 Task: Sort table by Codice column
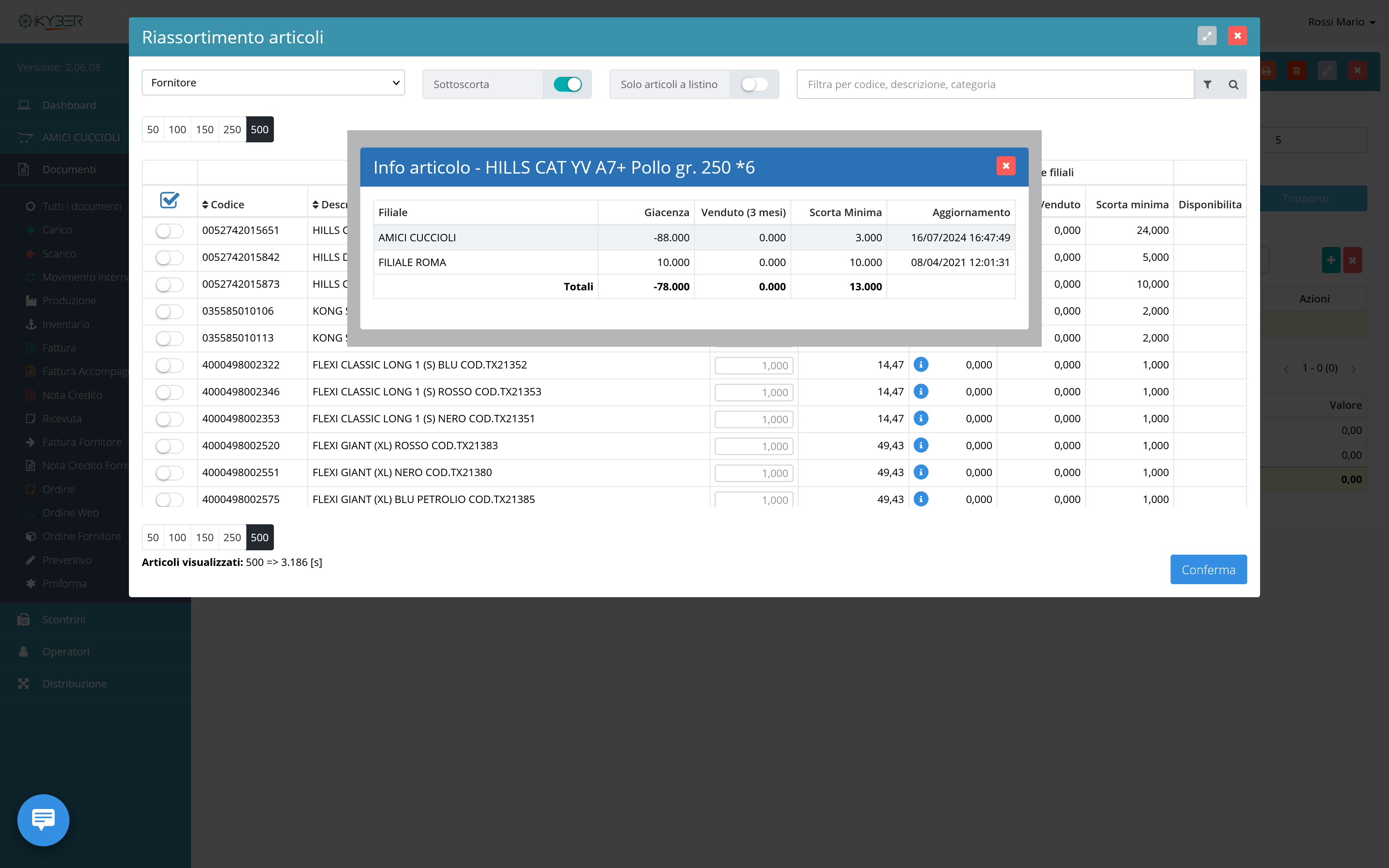click(x=223, y=204)
